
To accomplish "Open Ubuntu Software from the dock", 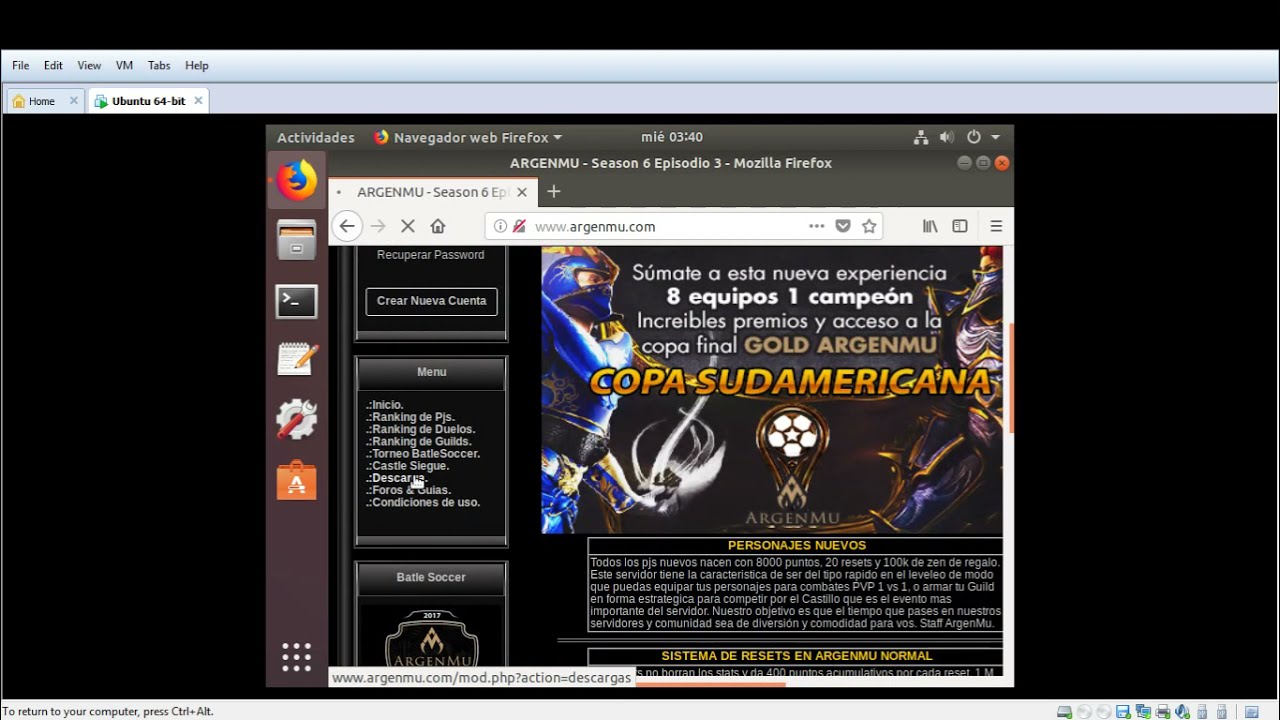I will (x=296, y=481).
